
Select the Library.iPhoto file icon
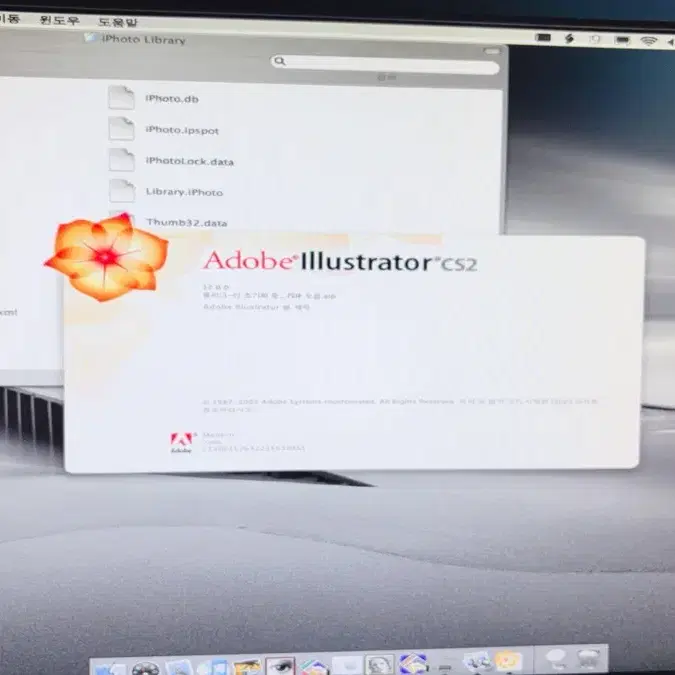[121, 191]
